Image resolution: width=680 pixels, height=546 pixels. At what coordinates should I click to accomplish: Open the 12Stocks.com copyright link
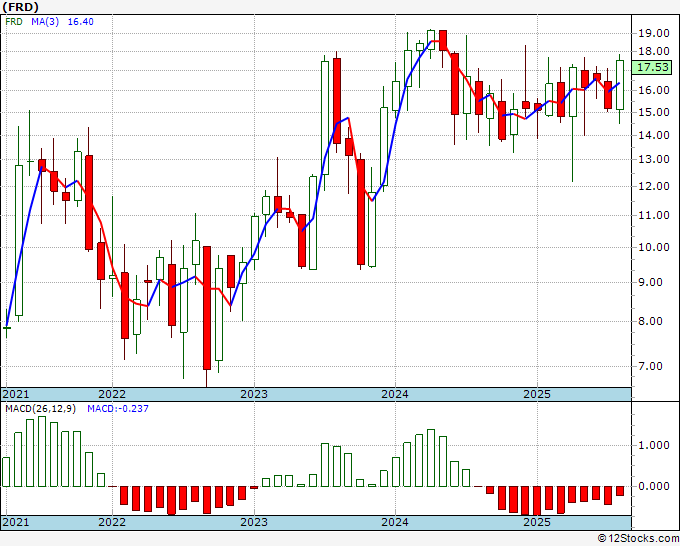click(638, 539)
